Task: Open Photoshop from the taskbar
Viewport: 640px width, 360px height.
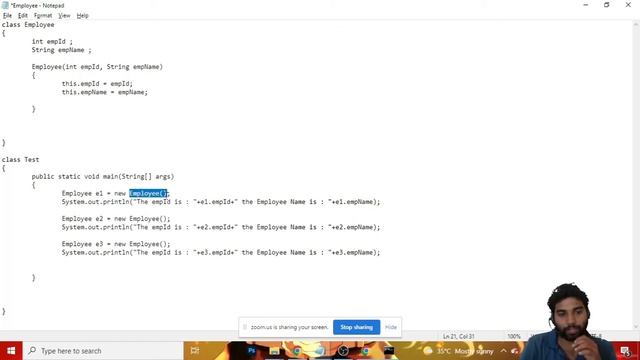Action: pyautogui.click(x=251, y=351)
